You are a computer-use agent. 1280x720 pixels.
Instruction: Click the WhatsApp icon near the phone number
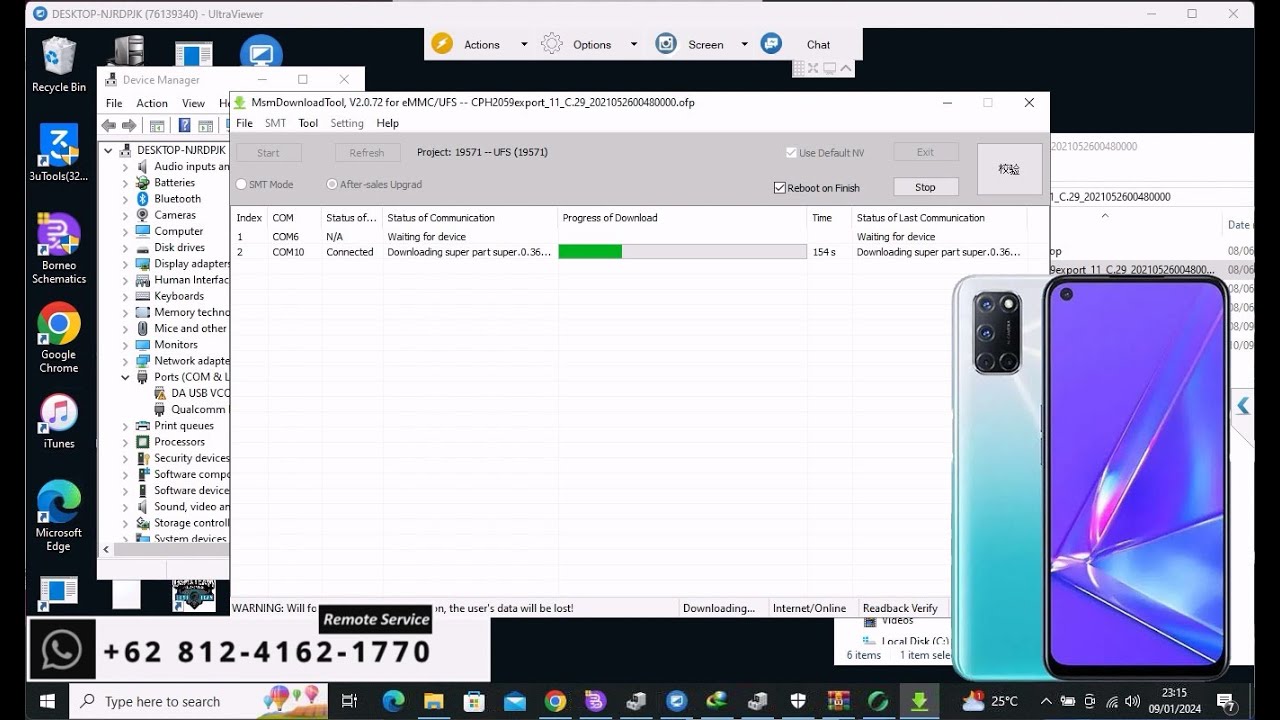coord(61,651)
